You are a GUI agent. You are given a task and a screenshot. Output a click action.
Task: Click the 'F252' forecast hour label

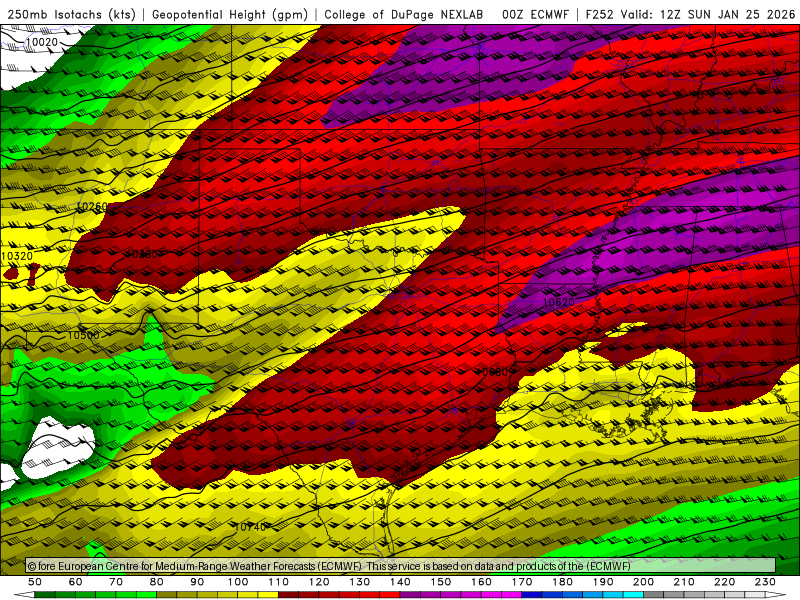[x=599, y=15]
